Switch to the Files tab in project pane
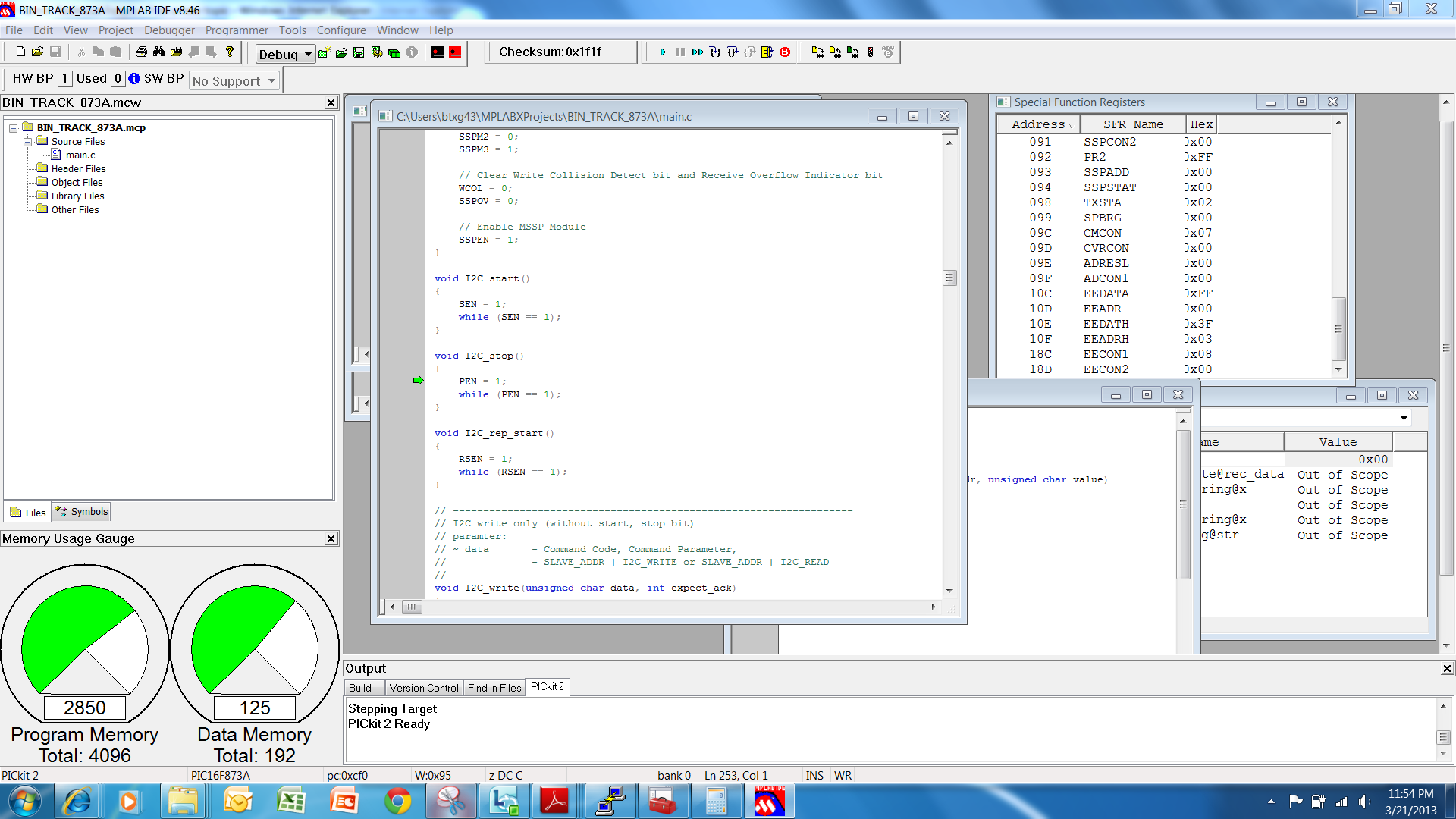Image resolution: width=1456 pixels, height=819 pixels. pyautogui.click(x=28, y=513)
